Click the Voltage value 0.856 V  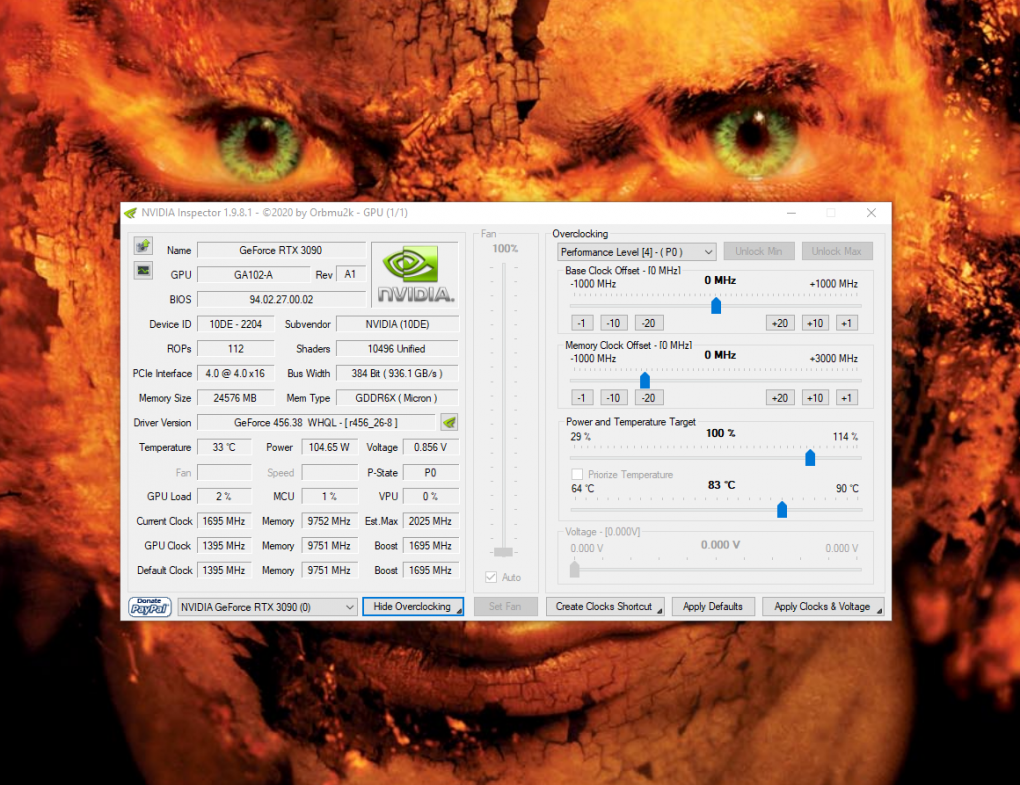tap(431, 447)
